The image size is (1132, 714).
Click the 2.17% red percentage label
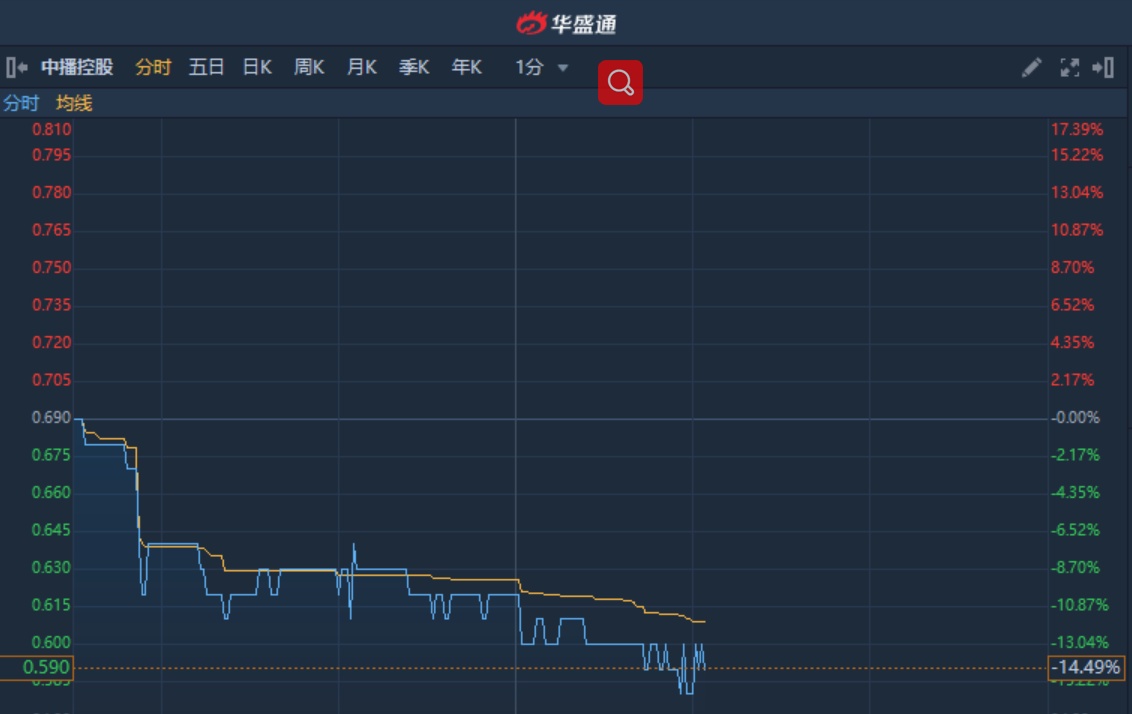1072,380
